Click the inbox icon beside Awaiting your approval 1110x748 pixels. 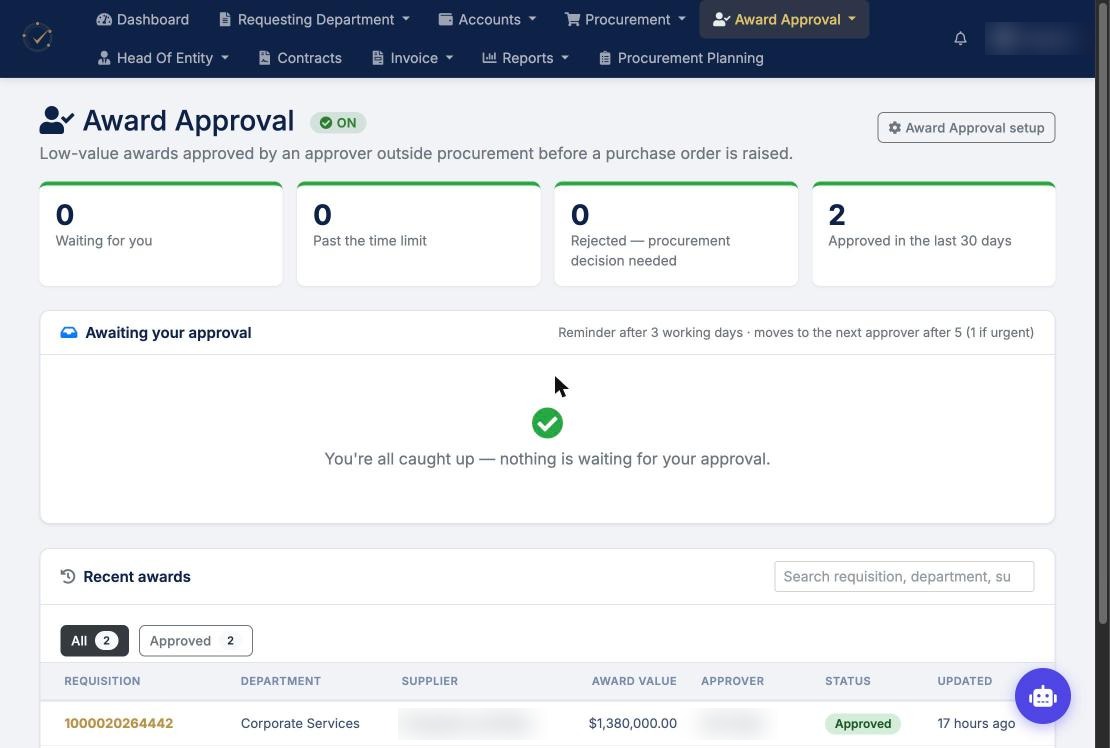[x=69, y=333]
